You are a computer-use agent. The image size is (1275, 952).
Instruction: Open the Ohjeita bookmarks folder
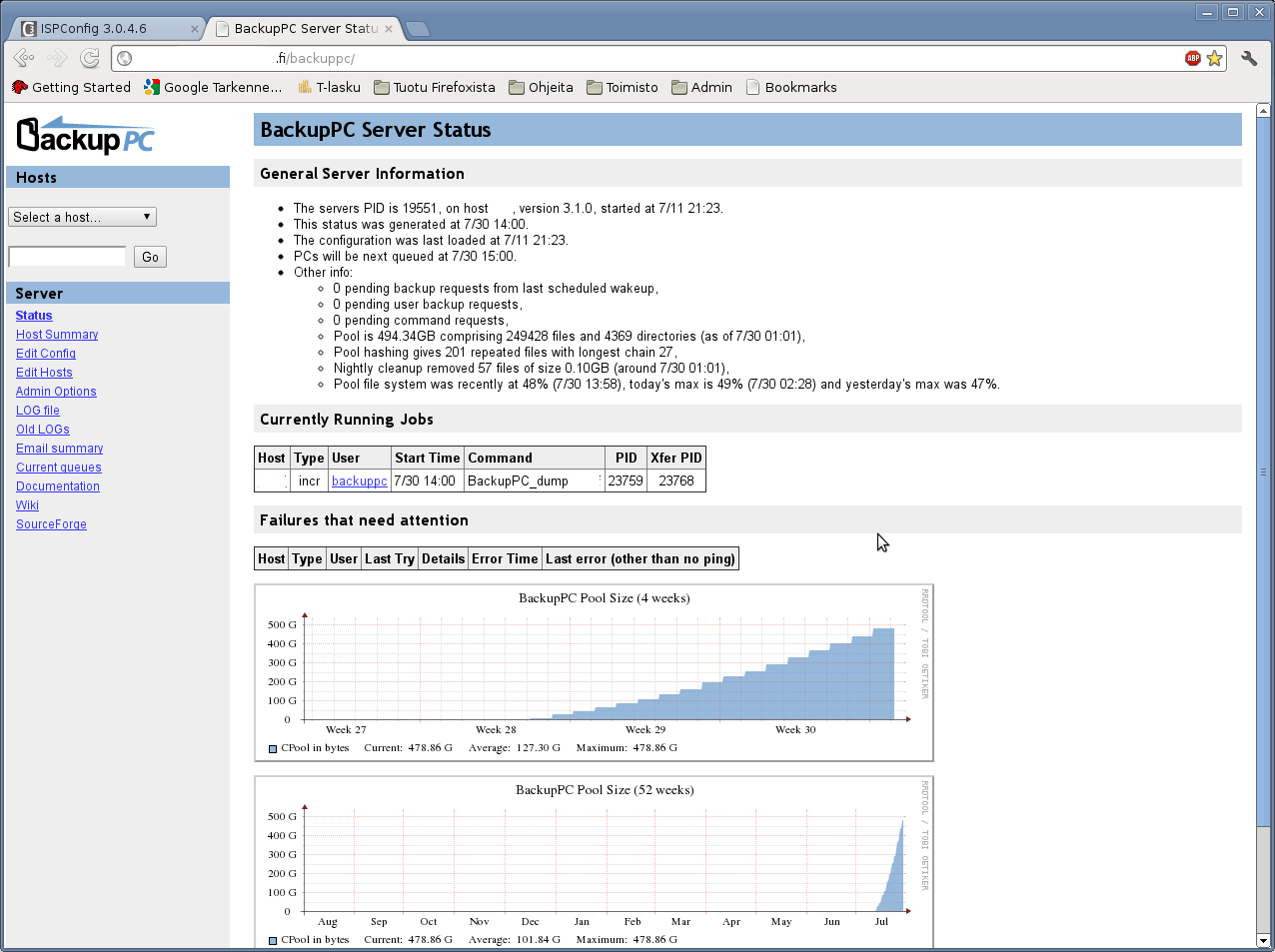click(541, 87)
